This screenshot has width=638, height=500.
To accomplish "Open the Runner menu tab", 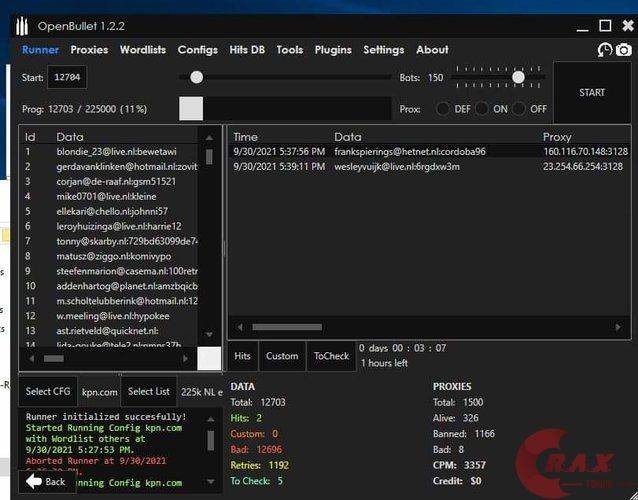I will (40, 50).
